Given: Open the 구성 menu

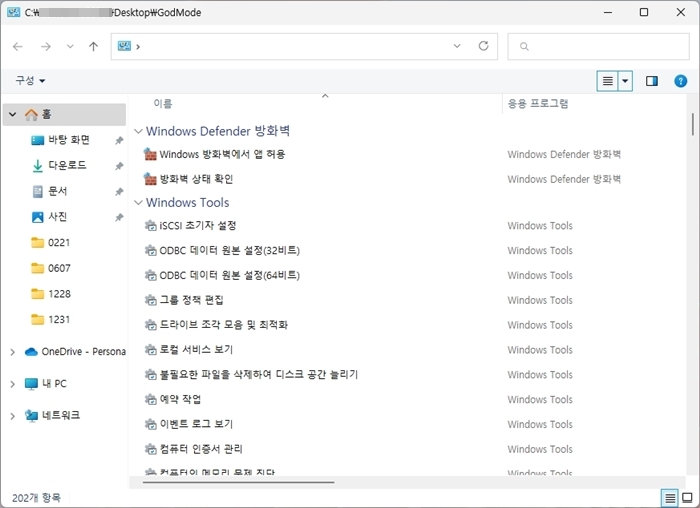Looking at the screenshot, I should [x=30, y=80].
